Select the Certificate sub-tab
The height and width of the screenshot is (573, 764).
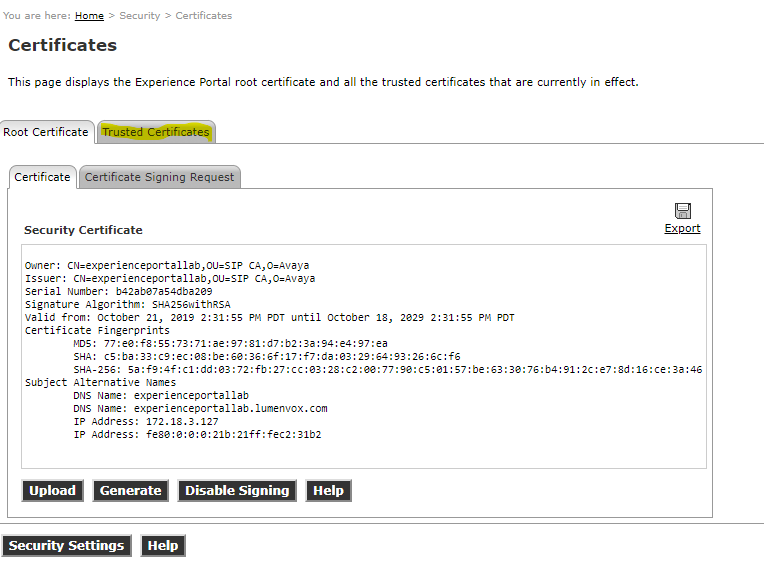coord(42,177)
